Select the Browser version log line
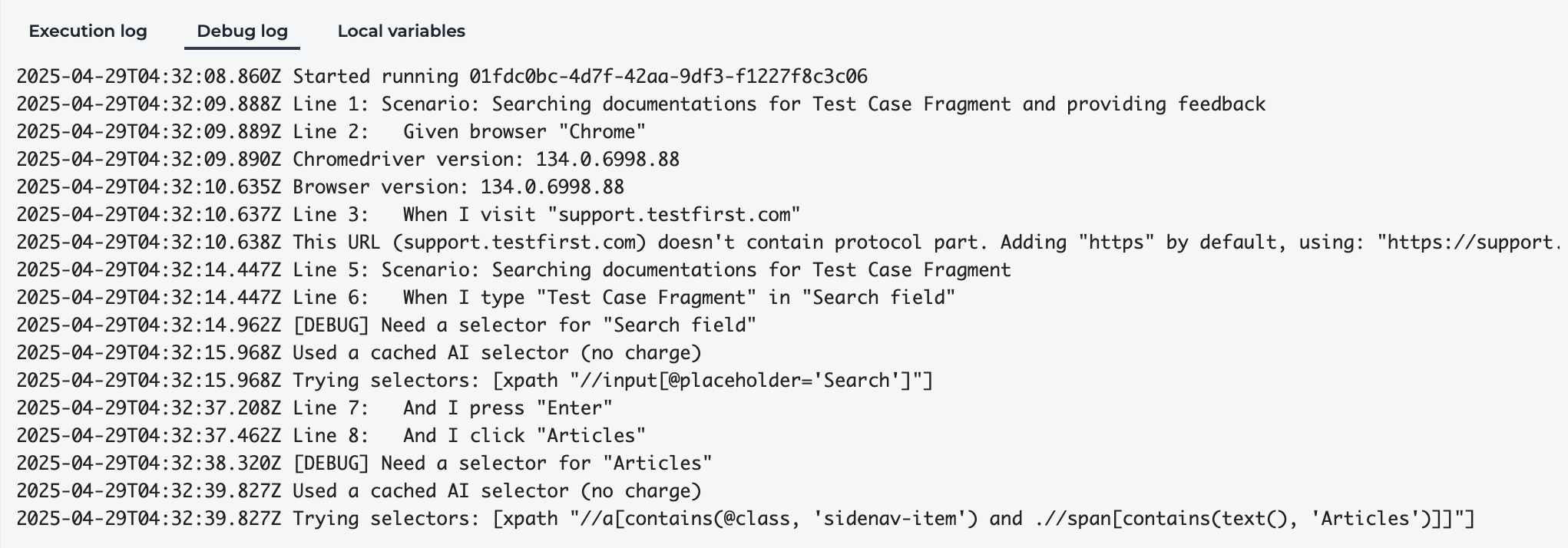 click(320, 187)
